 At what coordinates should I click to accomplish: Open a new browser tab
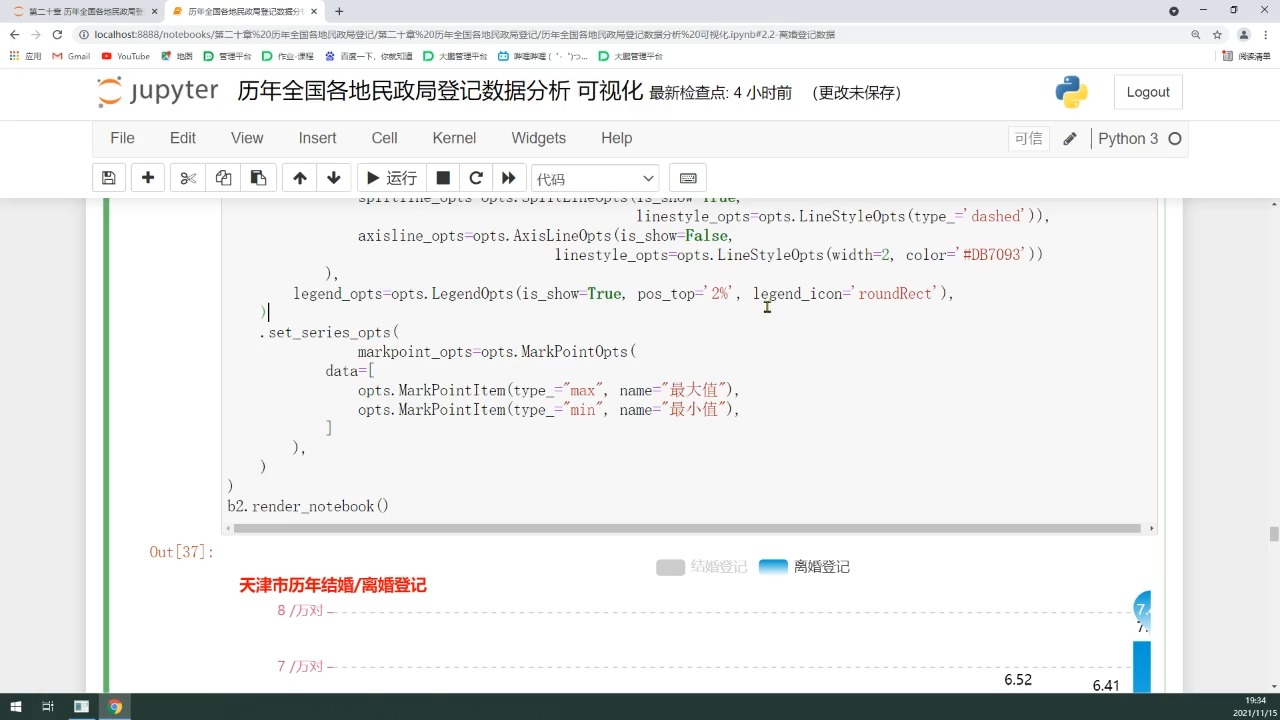pyautogui.click(x=339, y=11)
